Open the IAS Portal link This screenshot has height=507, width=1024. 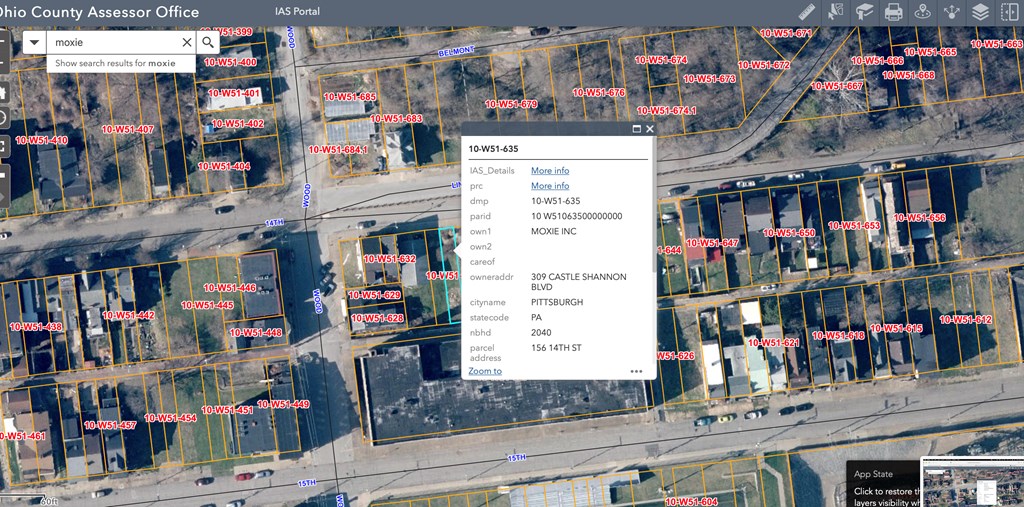297,12
